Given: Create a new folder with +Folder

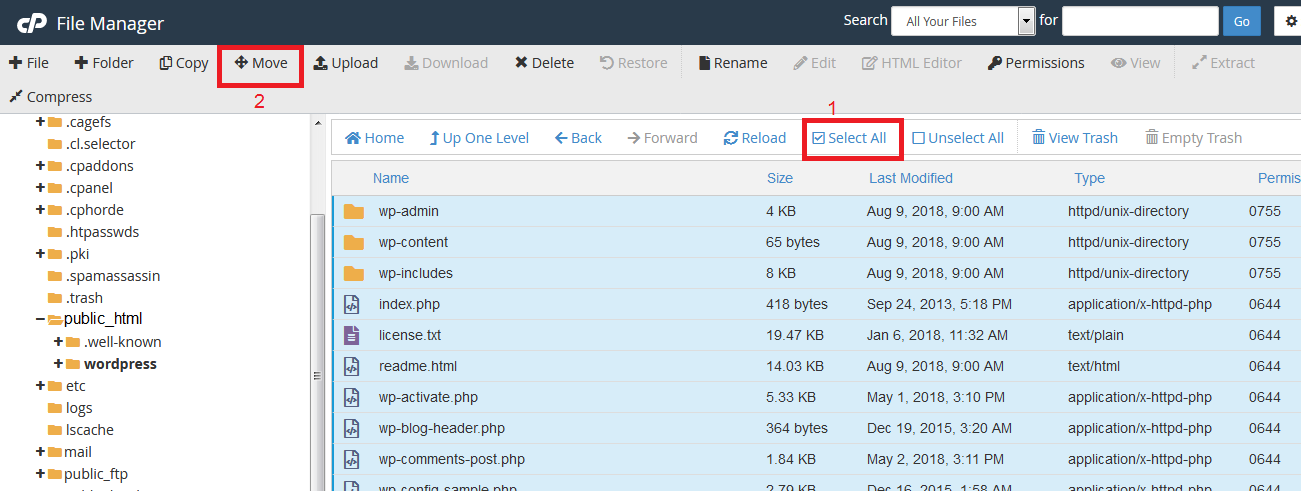Looking at the screenshot, I should 104,63.
